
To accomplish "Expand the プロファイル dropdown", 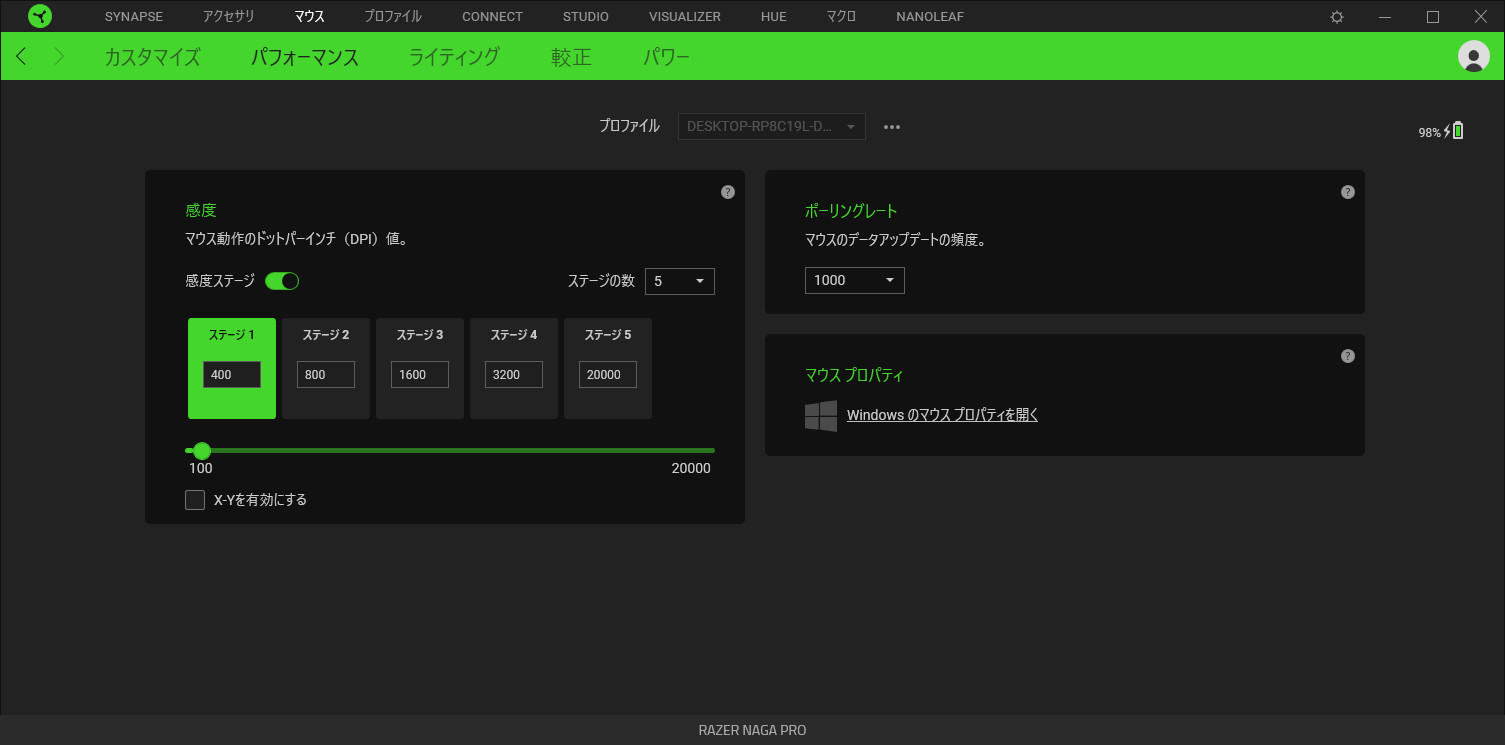I will click(x=772, y=126).
